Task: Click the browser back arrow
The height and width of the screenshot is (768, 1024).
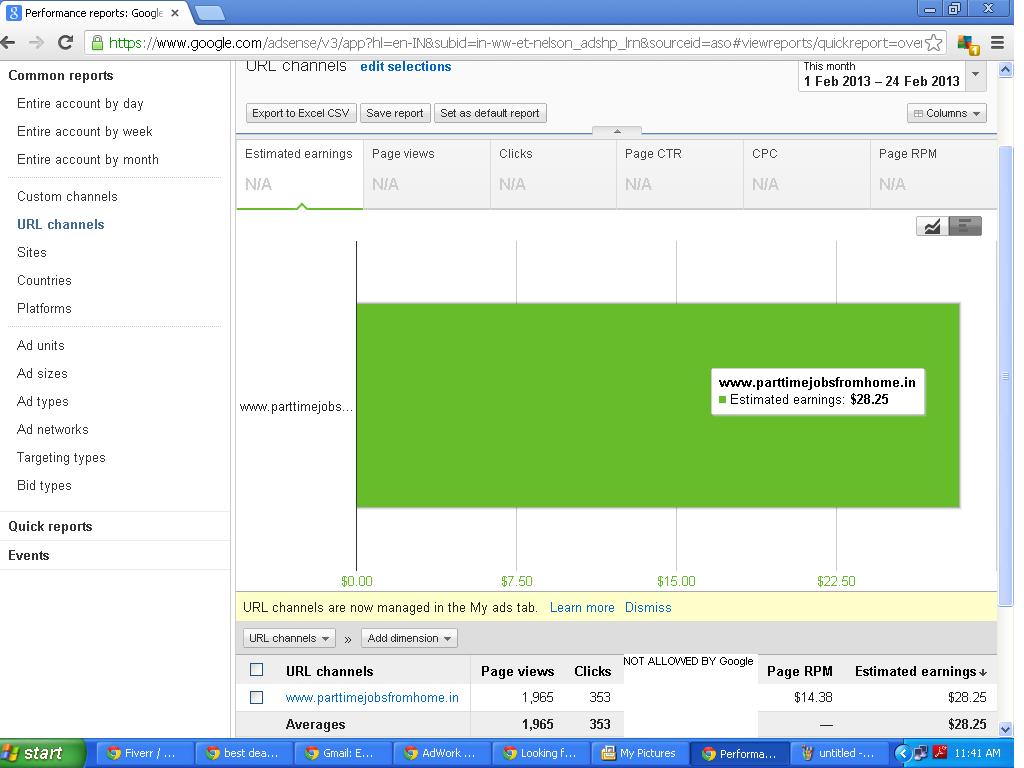Action: [8, 43]
